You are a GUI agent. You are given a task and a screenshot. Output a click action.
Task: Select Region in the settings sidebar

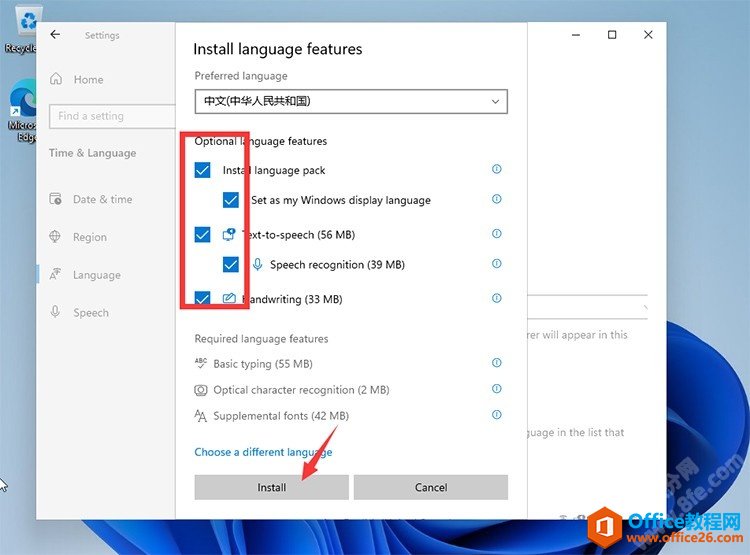tap(89, 237)
